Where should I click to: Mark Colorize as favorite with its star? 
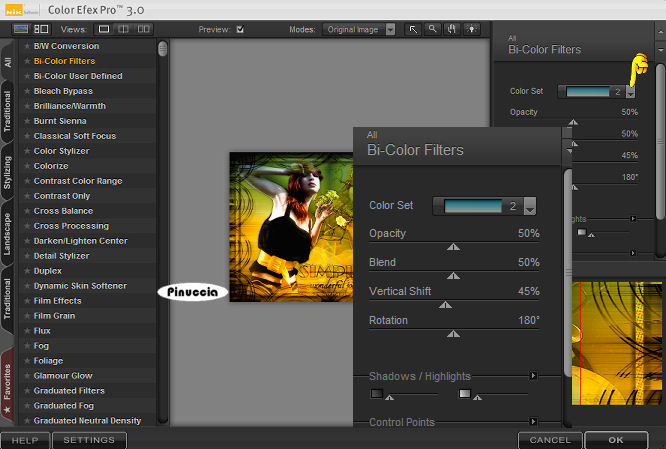[x=27, y=166]
